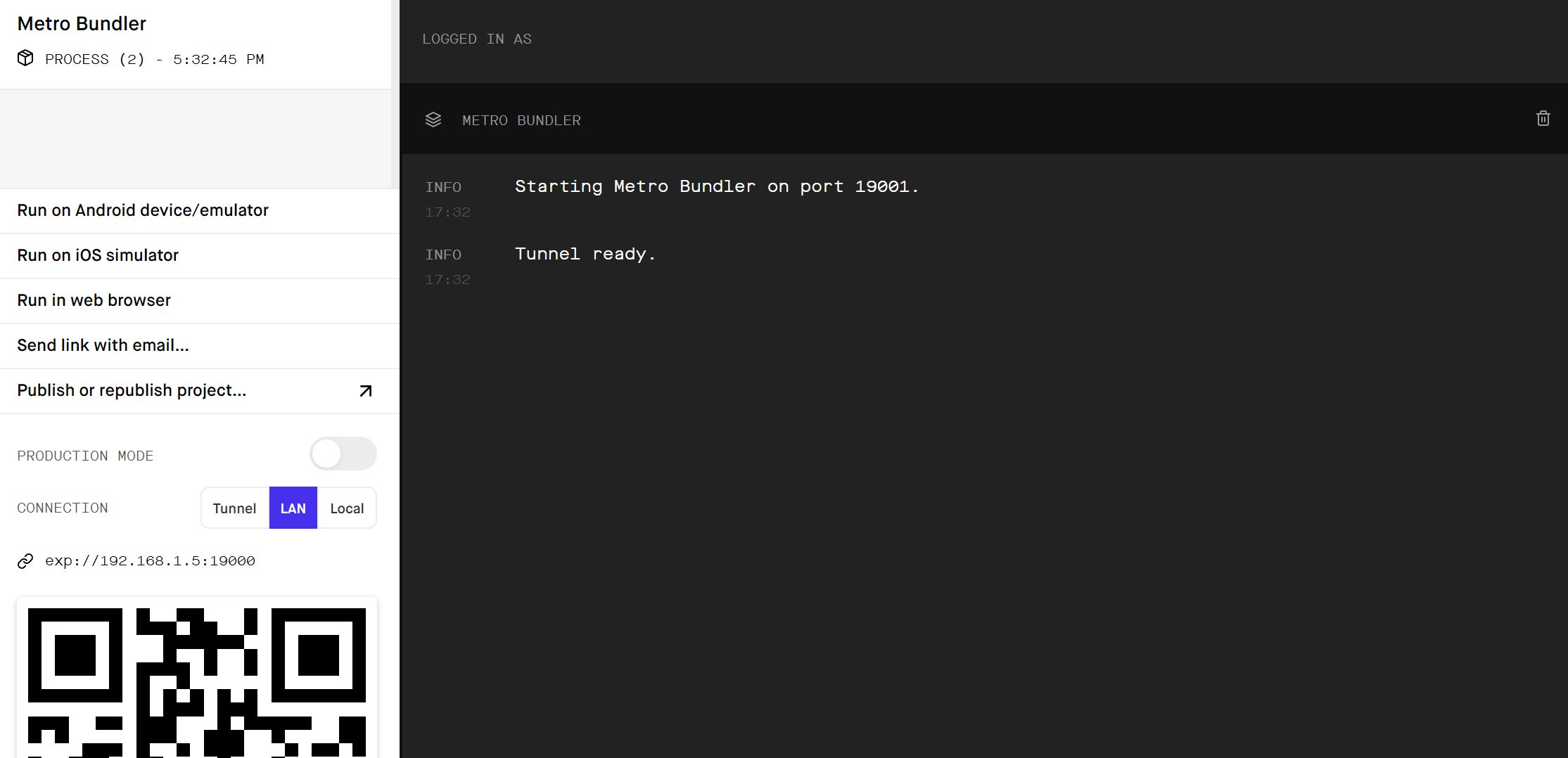Image resolution: width=1568 pixels, height=758 pixels.
Task: Click the 17:32 timestamp under the first INFO entry
Action: pyautogui.click(x=447, y=212)
